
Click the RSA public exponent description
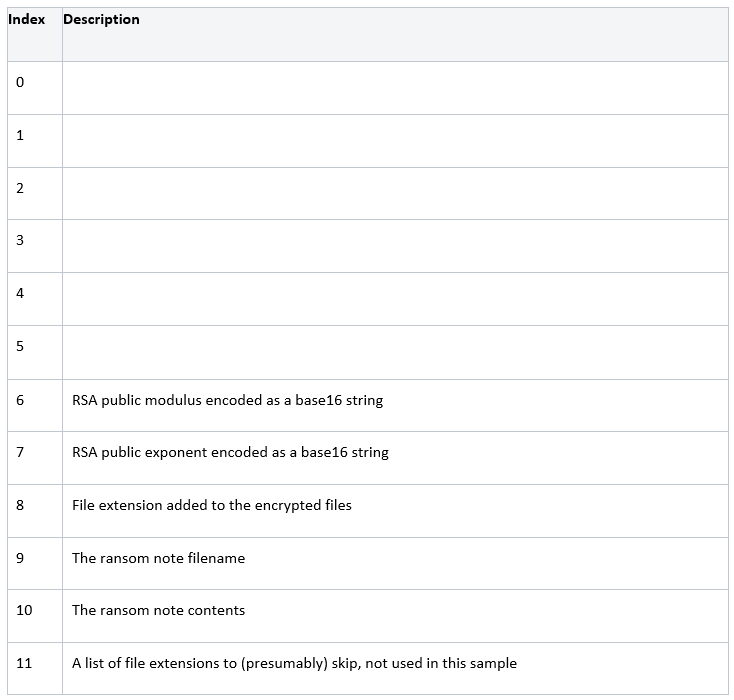click(230, 452)
